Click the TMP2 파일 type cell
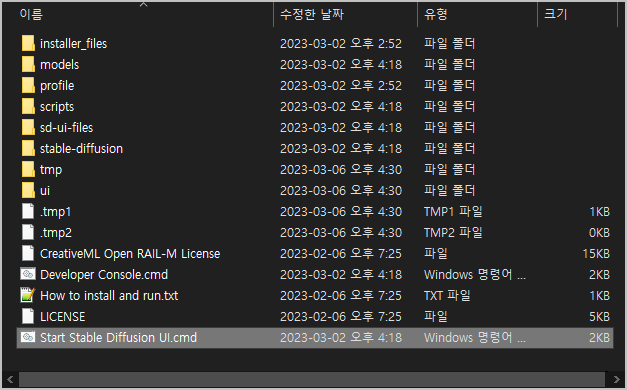Image resolution: width=627 pixels, height=390 pixels. (x=453, y=232)
